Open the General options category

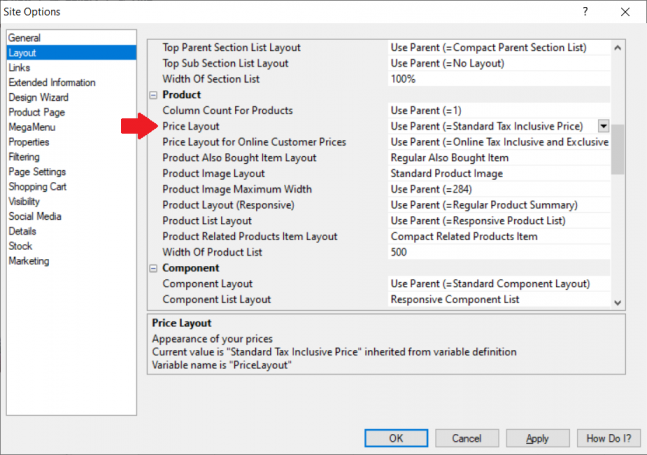[x=25, y=38]
